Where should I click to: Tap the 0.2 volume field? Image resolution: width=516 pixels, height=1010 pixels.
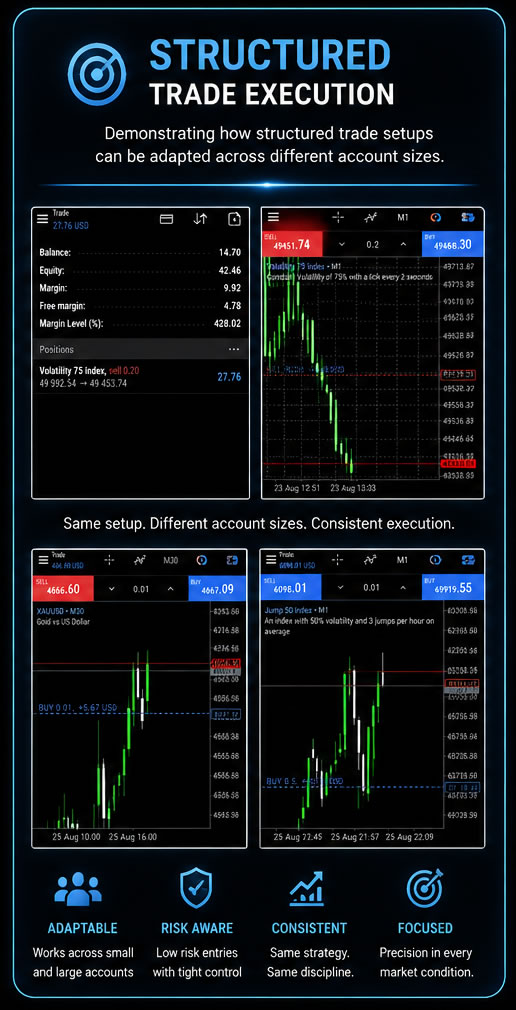coord(372,245)
